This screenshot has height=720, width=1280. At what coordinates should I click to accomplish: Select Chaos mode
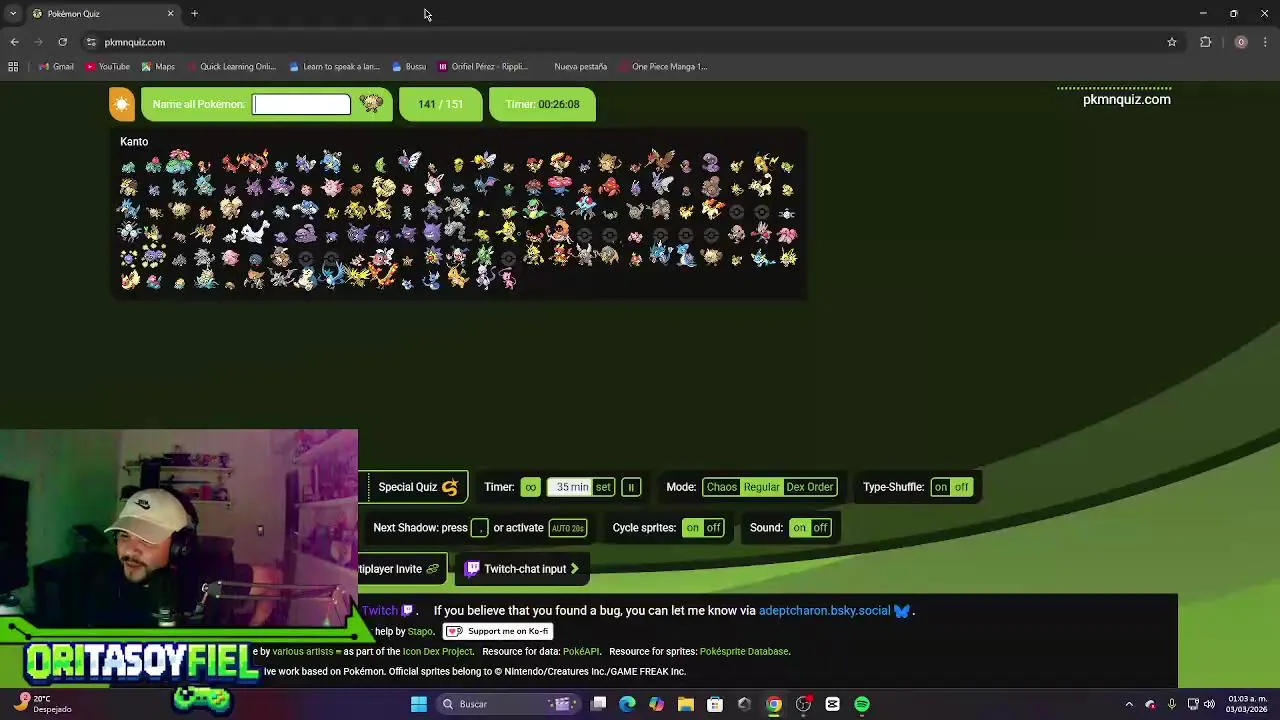point(721,487)
